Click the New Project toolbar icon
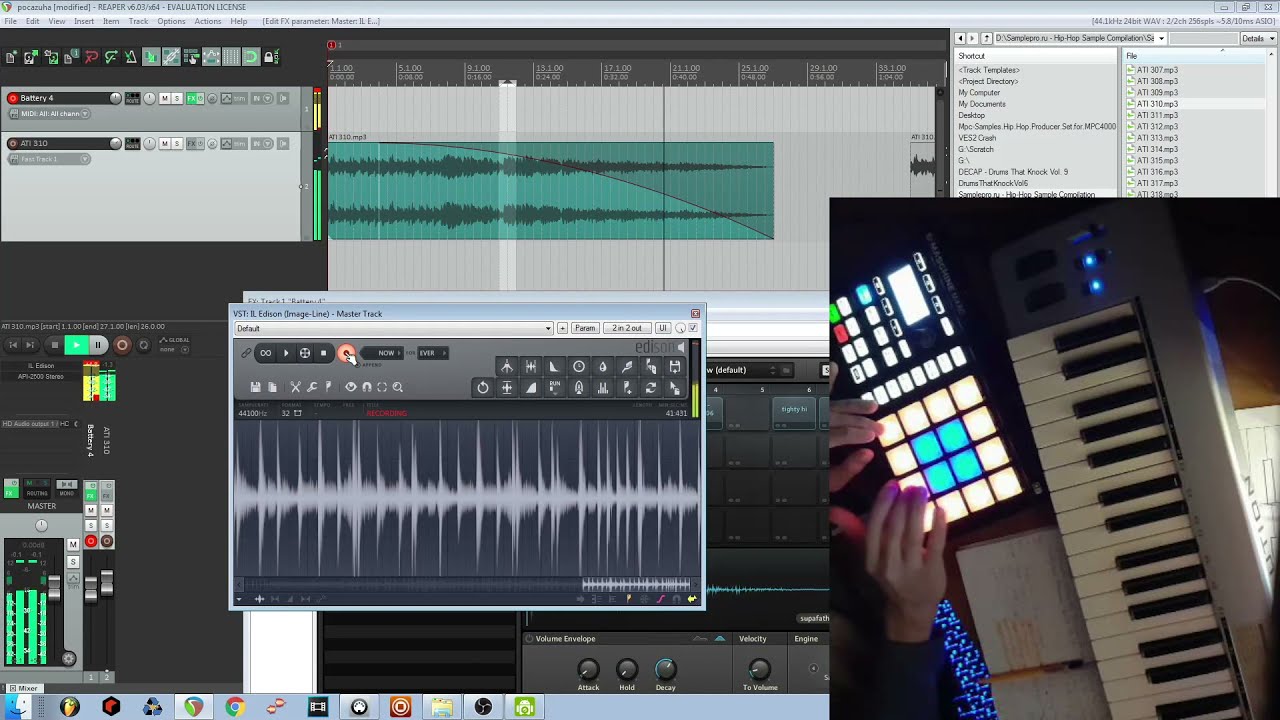1280x720 pixels. pyautogui.click(x=10, y=57)
